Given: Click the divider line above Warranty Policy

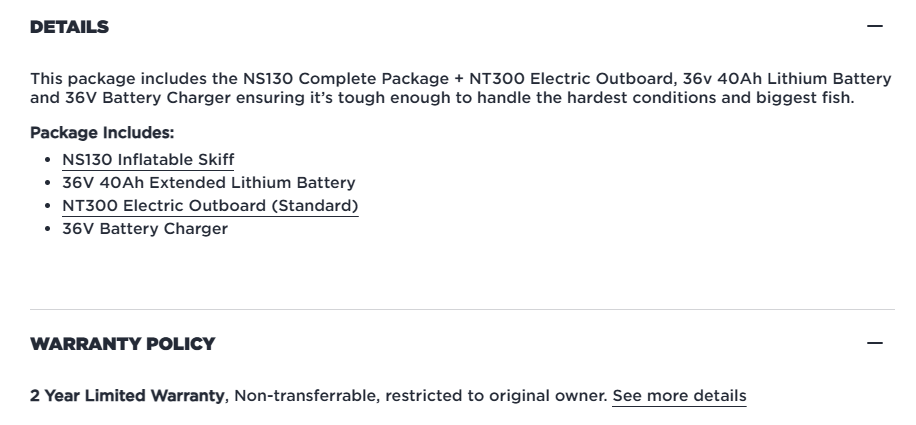Looking at the screenshot, I should (462, 309).
